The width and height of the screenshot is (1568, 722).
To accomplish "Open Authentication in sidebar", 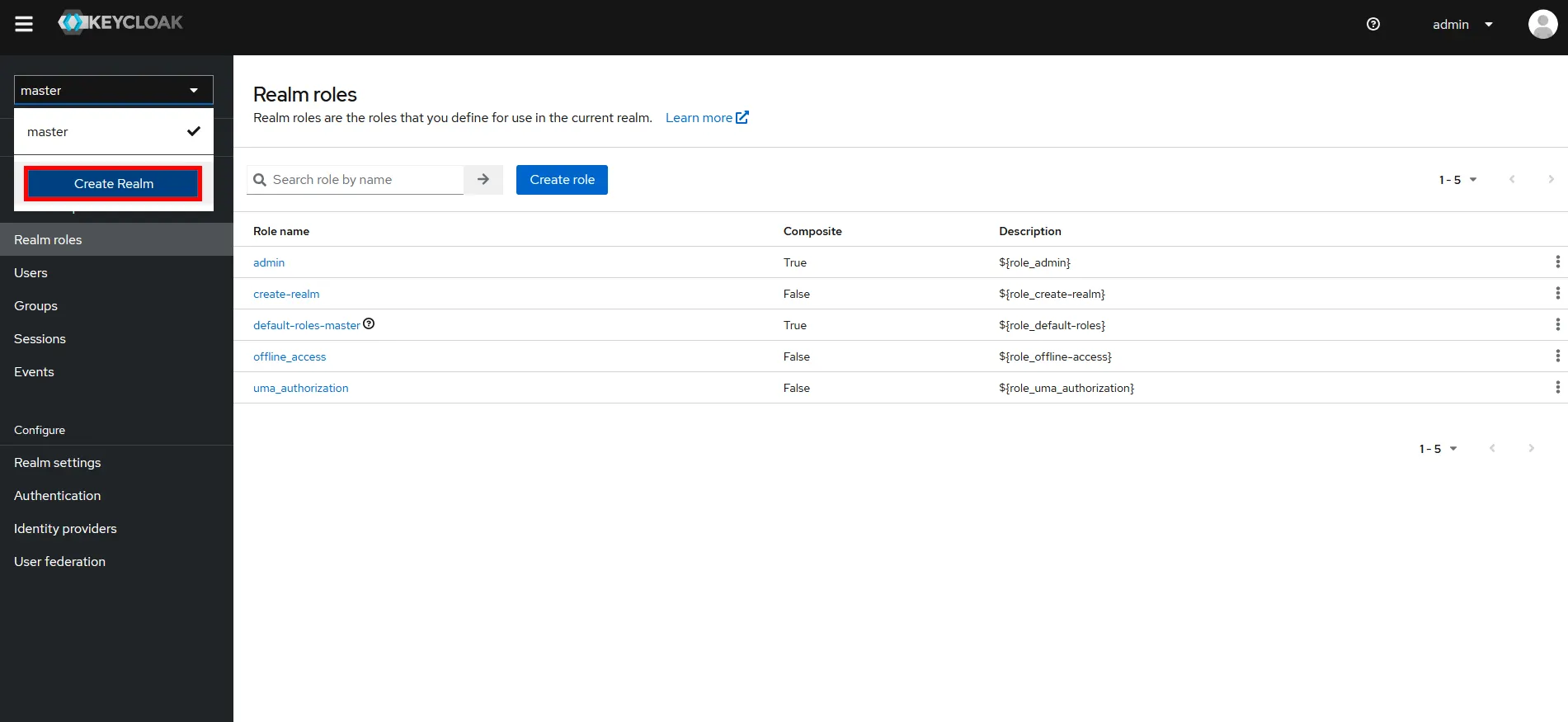I will [116, 495].
